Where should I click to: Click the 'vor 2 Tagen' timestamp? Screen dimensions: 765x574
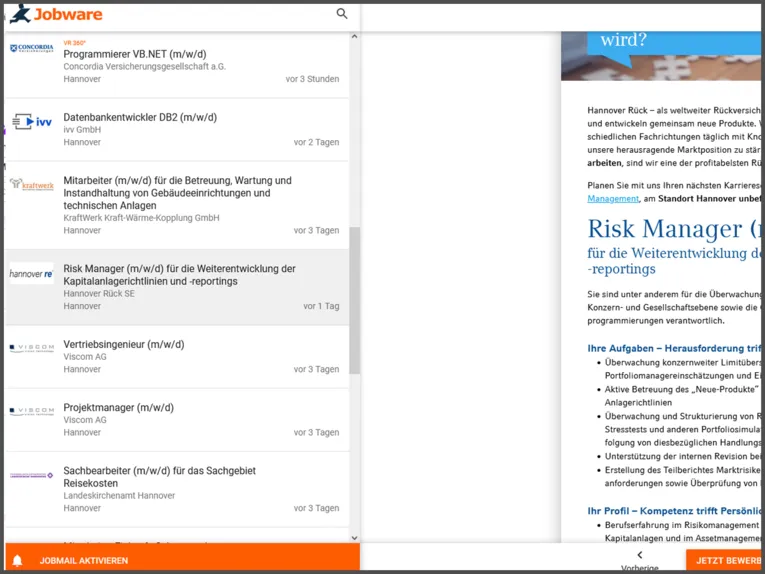(x=316, y=142)
